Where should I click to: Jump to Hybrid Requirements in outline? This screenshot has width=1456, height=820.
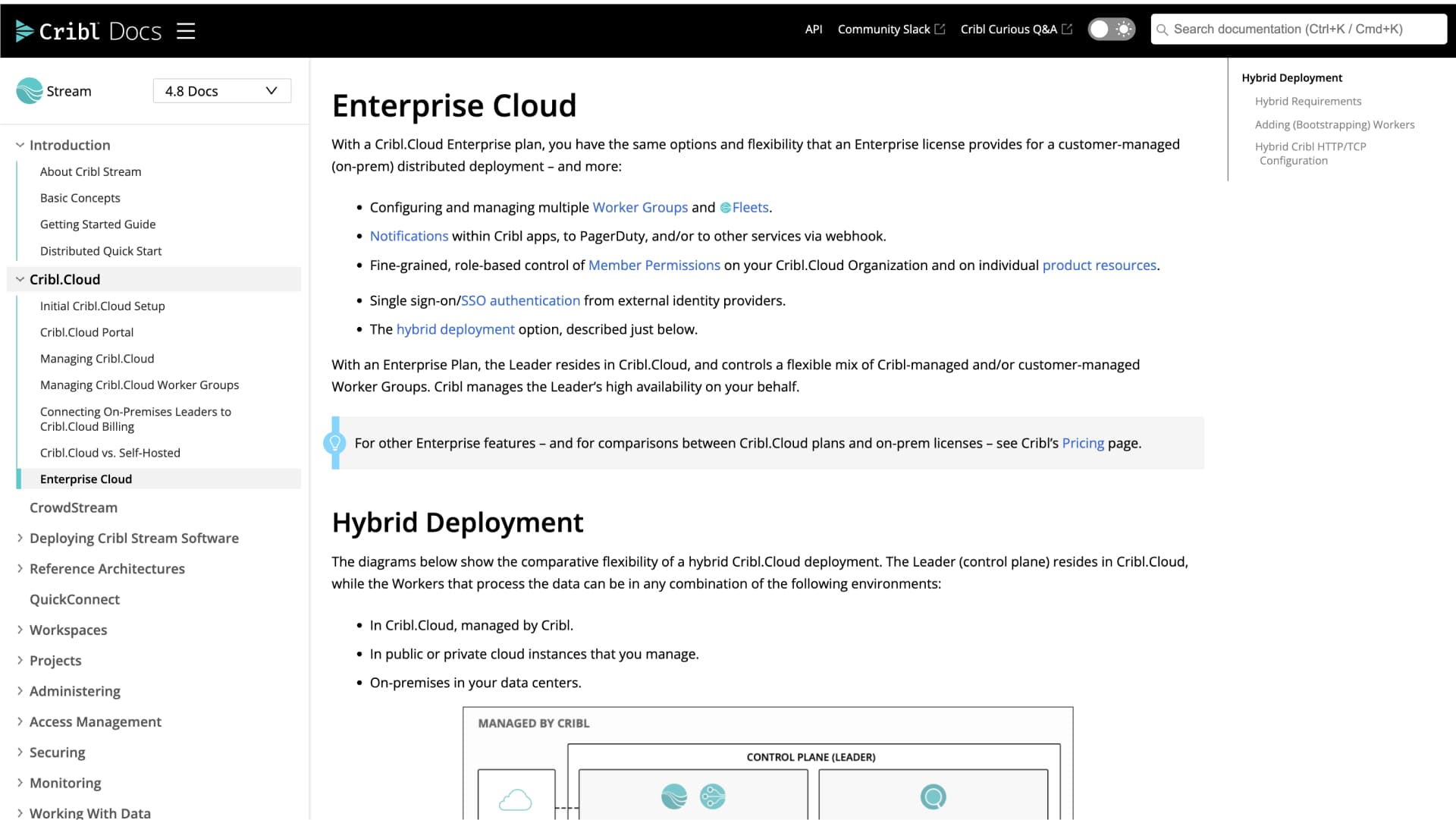tap(1307, 101)
